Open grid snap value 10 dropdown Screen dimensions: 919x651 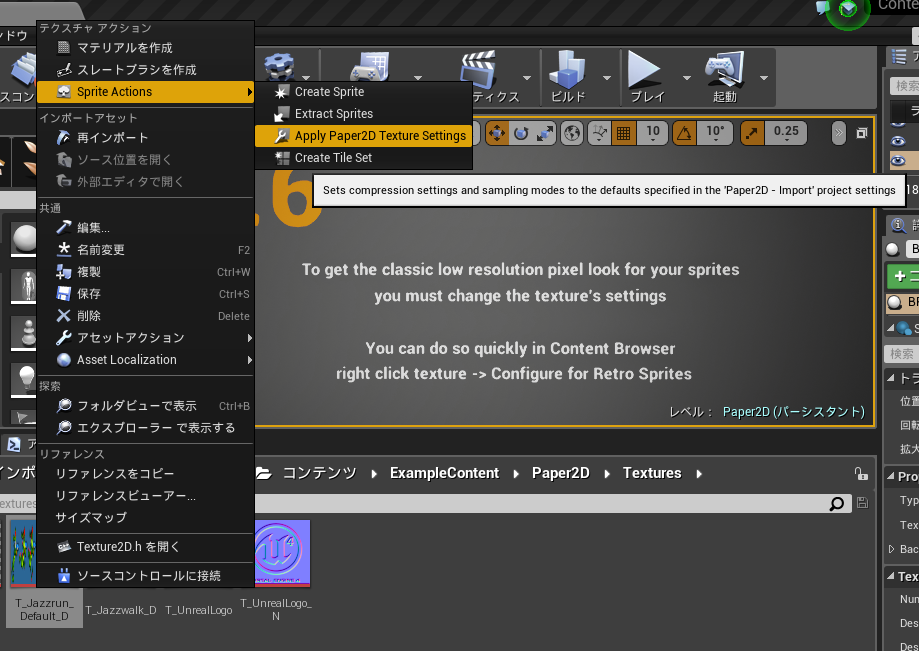click(653, 134)
